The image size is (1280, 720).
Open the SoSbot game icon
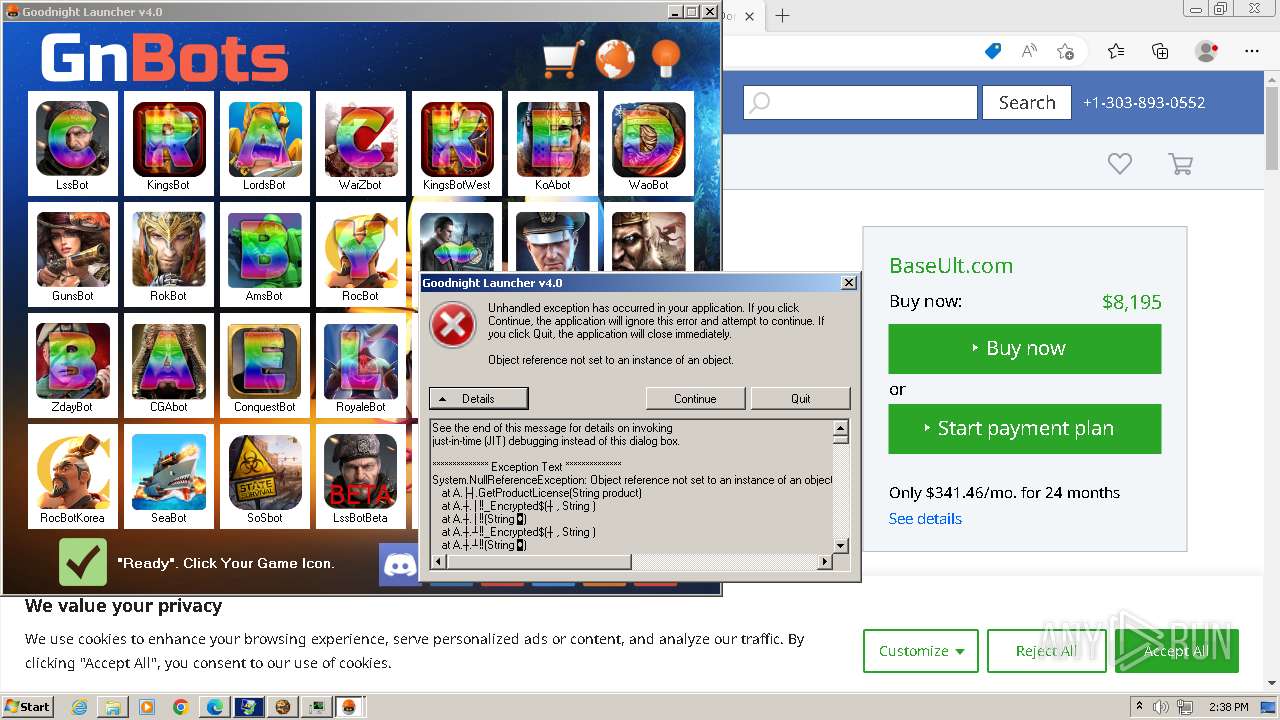tap(265, 475)
